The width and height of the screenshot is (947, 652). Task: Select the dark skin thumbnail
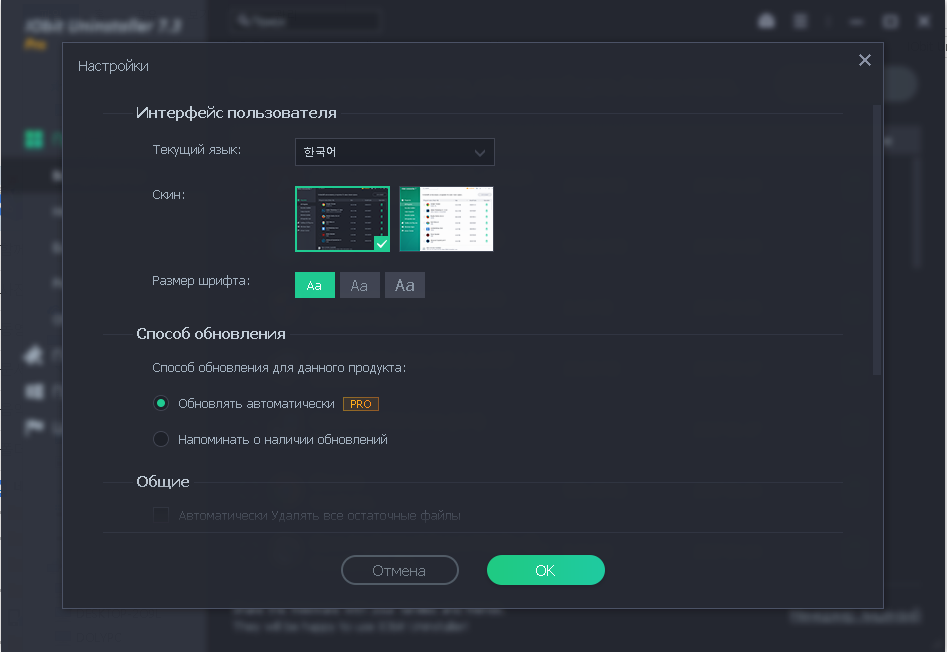tap(342, 219)
